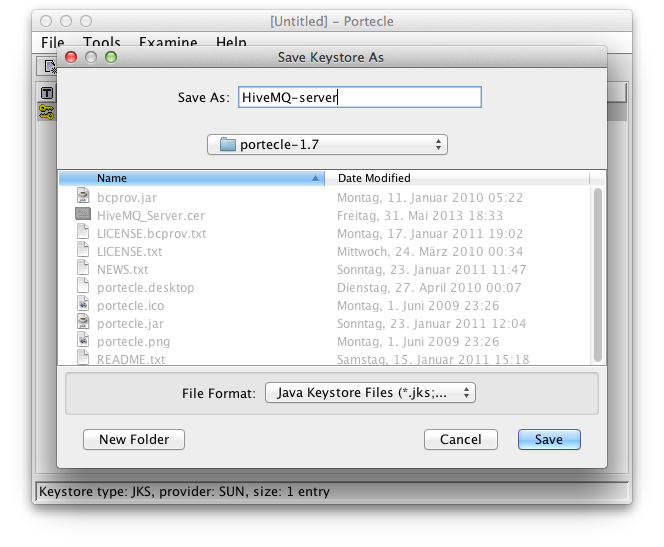Click the portecle.ico file icon
This screenshot has width=664, height=547.
(84, 305)
